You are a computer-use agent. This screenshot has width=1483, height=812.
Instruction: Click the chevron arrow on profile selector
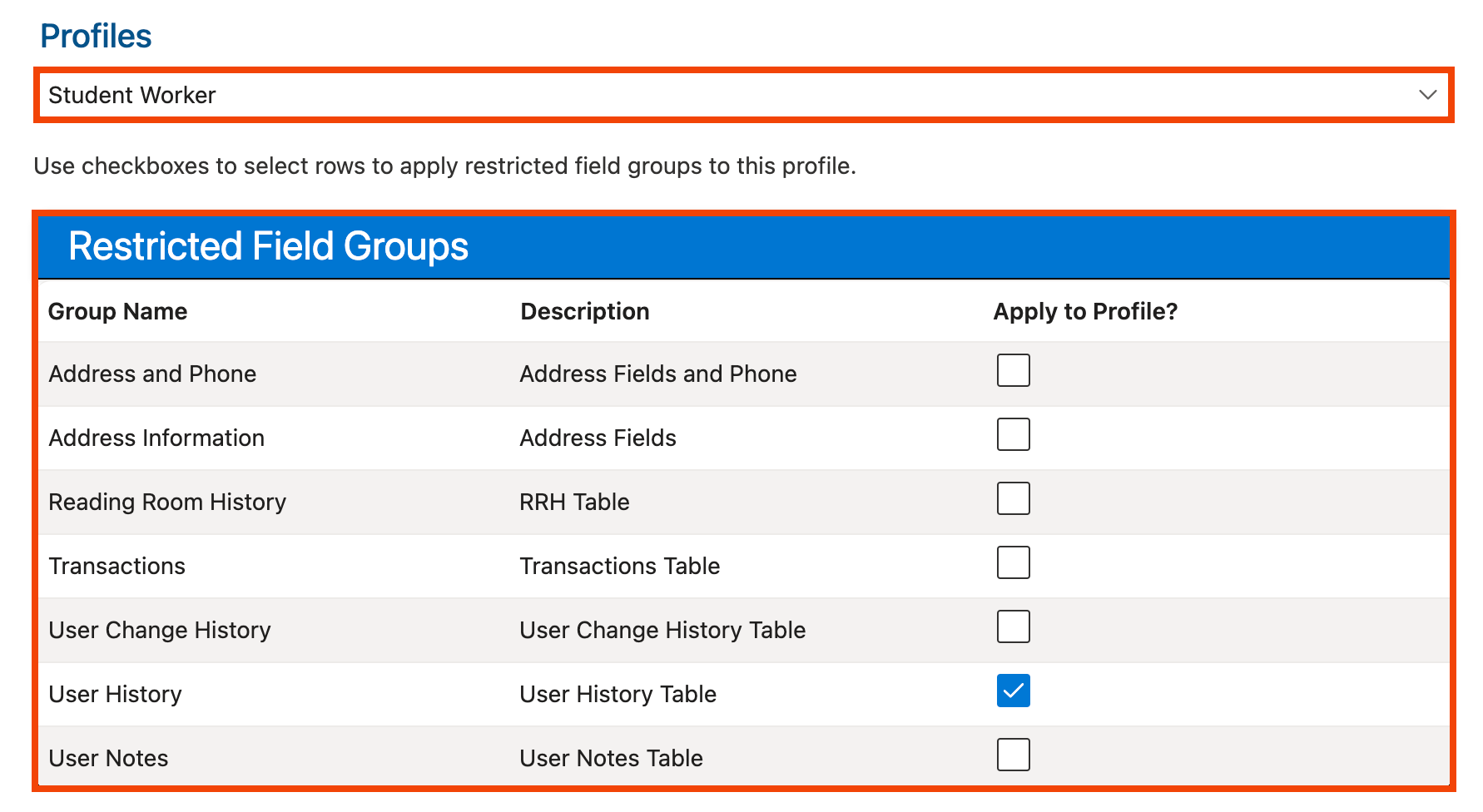coord(1427,95)
